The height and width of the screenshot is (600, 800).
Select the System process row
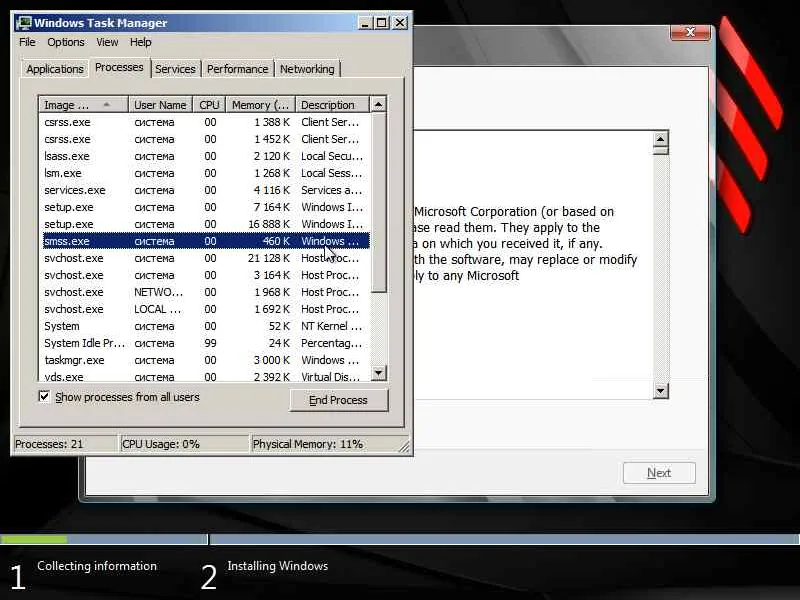pyautogui.click(x=206, y=326)
